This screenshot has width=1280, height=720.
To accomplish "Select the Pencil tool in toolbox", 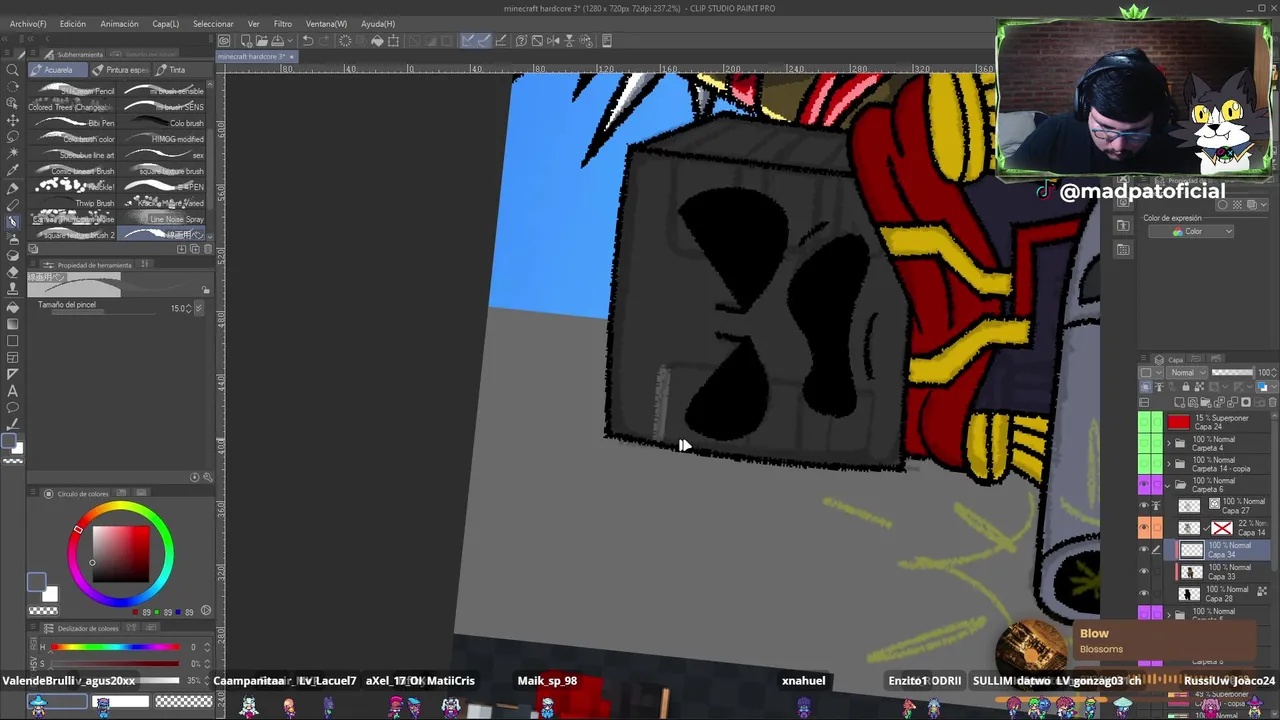I will point(12,205).
